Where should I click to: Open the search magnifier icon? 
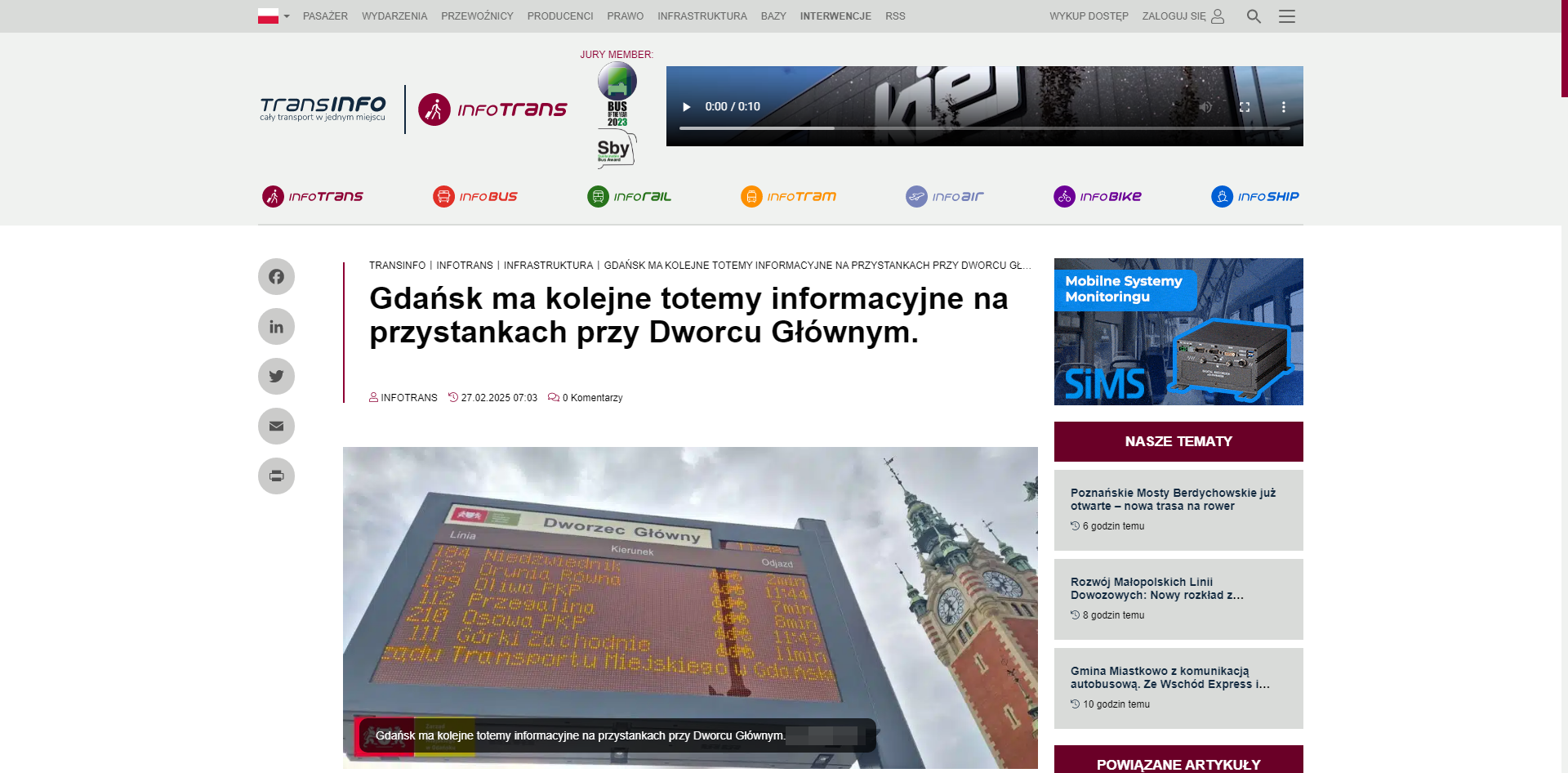click(1254, 16)
